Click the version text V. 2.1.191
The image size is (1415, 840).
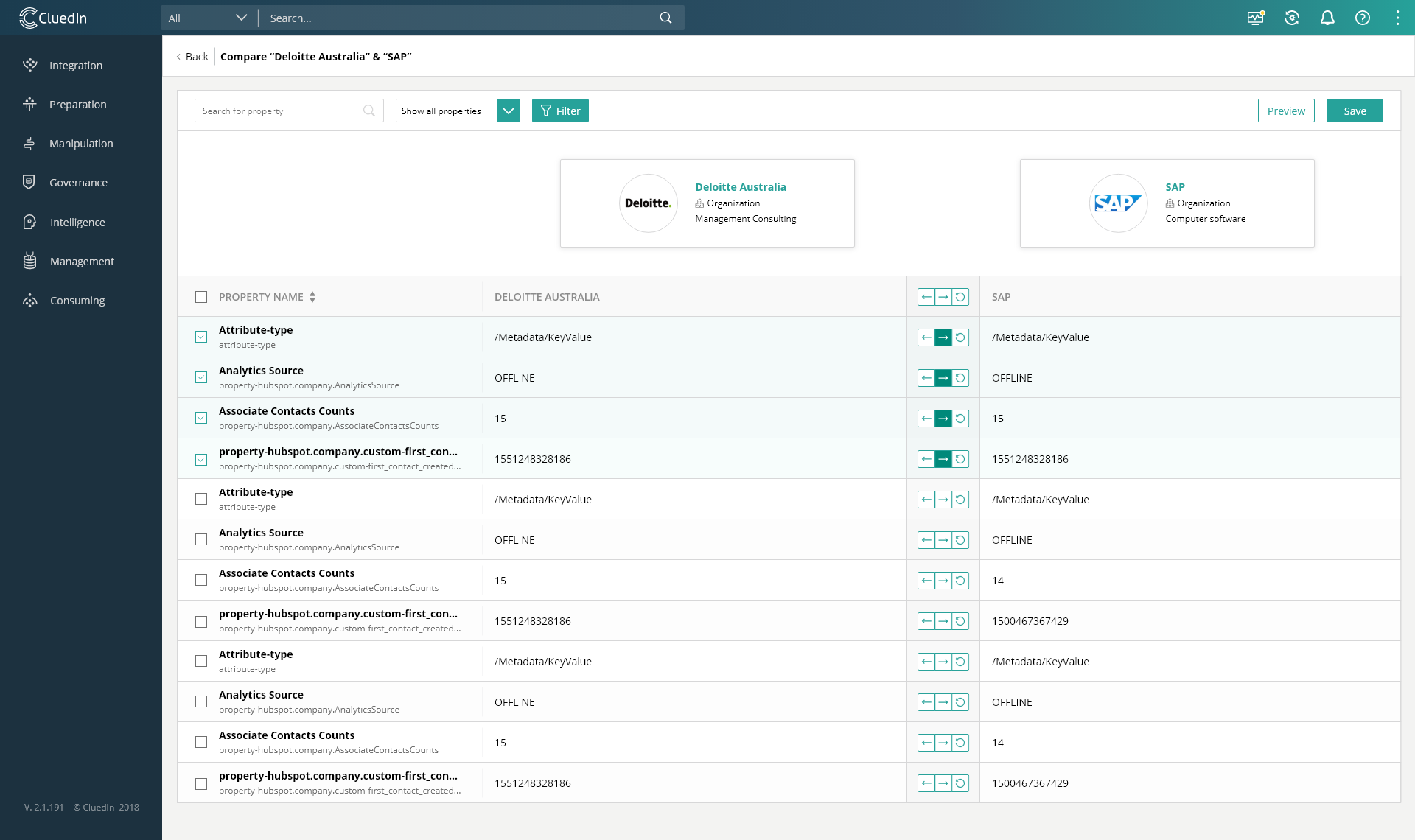click(x=81, y=807)
